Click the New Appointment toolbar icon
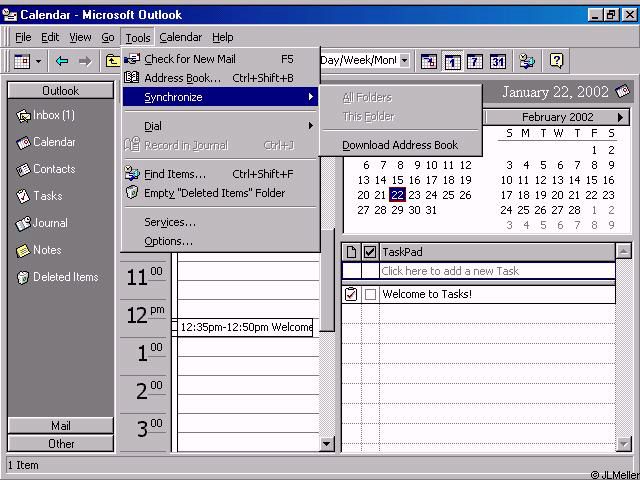This screenshot has height=480, width=640. click(22, 62)
